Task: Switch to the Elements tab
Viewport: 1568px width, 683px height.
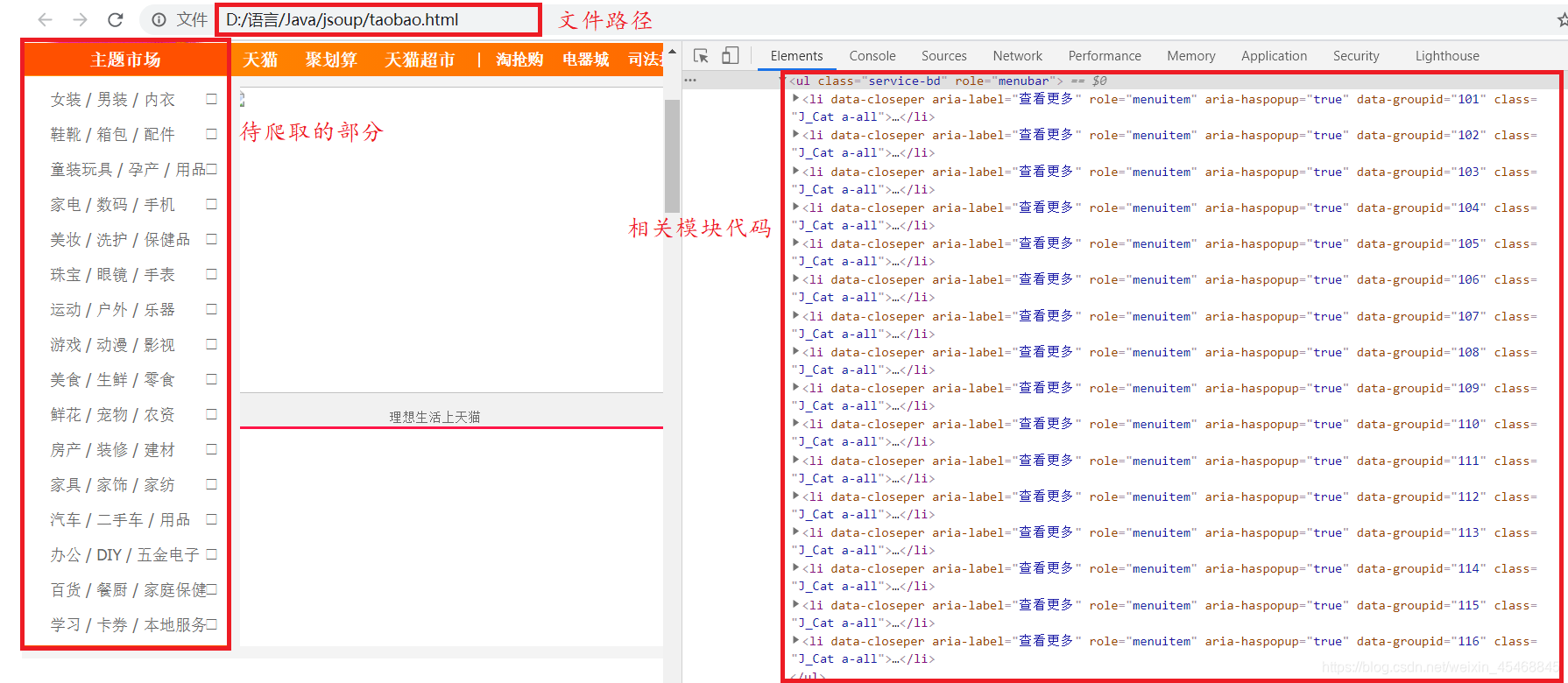Action: click(796, 56)
